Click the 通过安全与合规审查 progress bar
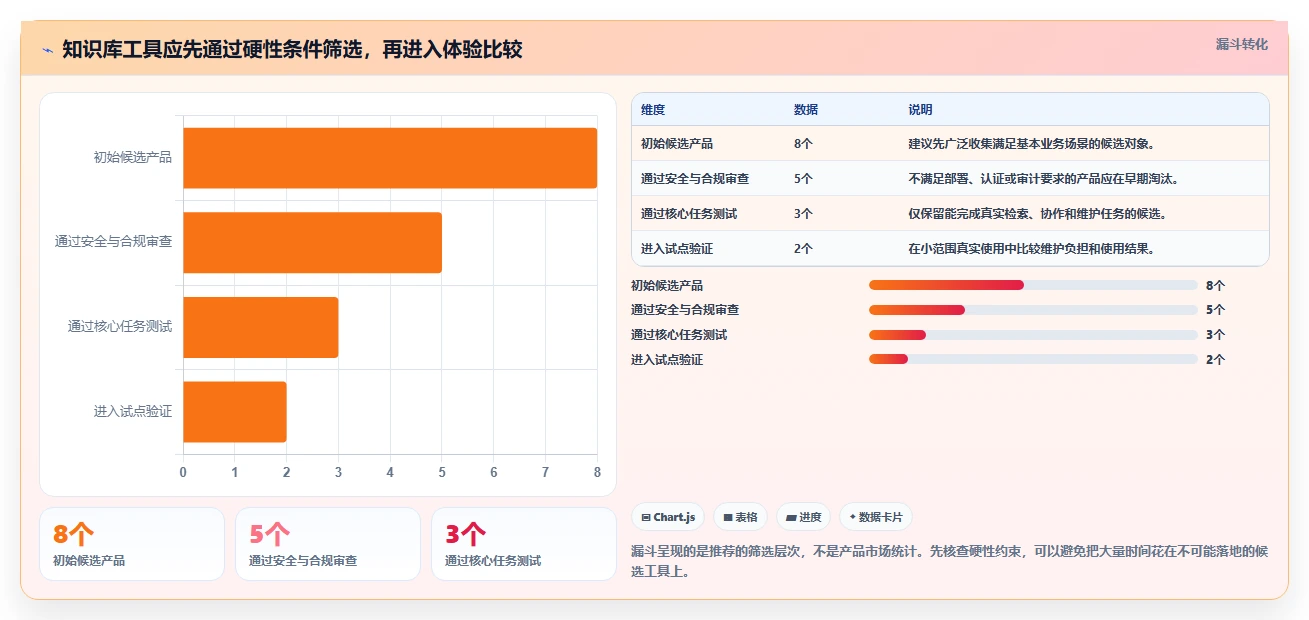 pos(1033,310)
